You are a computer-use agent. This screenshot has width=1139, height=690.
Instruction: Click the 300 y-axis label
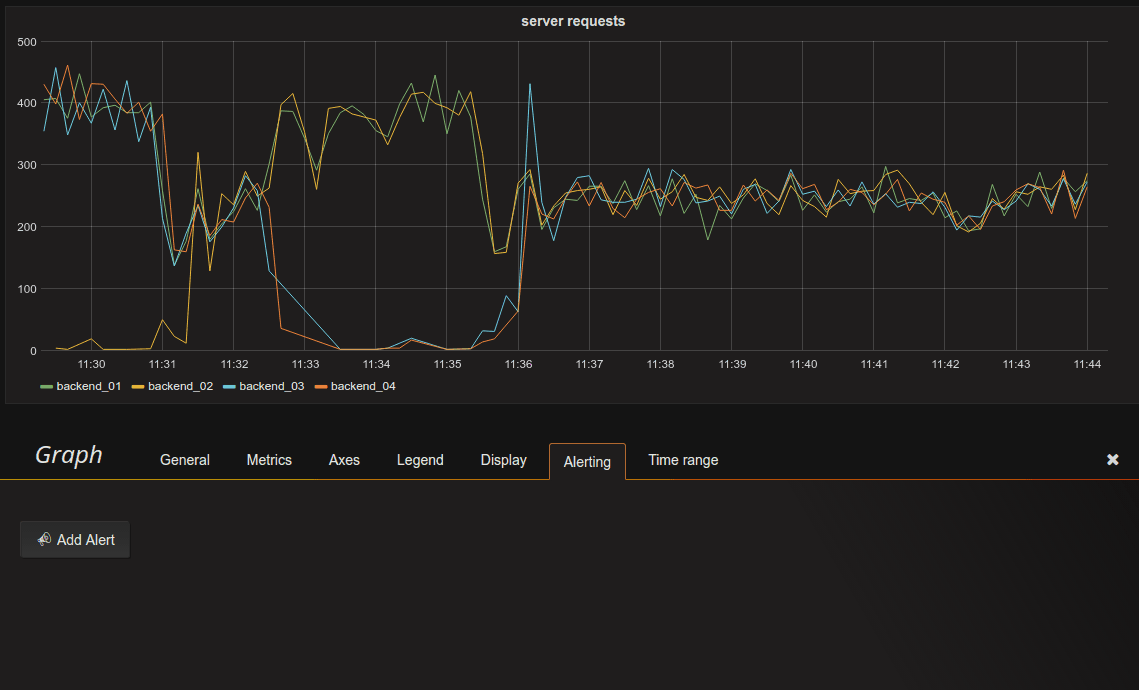click(27, 166)
